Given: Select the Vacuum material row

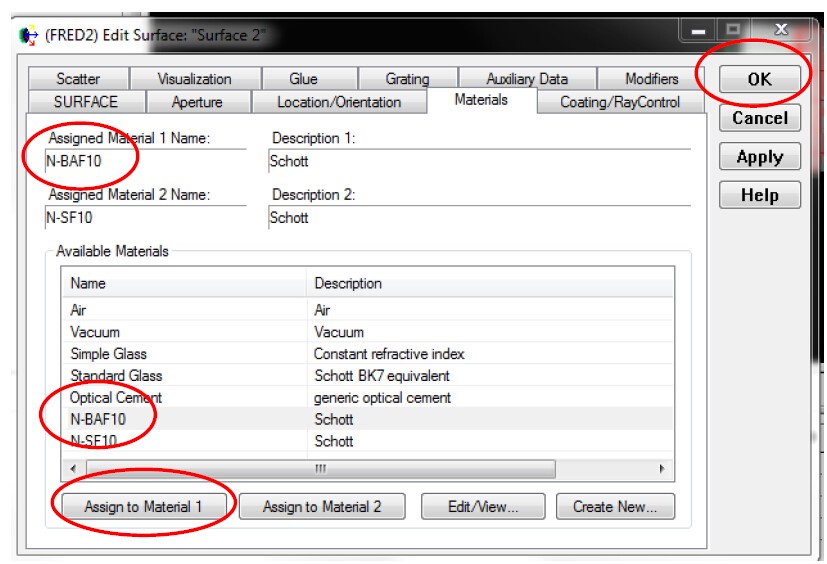Looking at the screenshot, I should point(368,332).
